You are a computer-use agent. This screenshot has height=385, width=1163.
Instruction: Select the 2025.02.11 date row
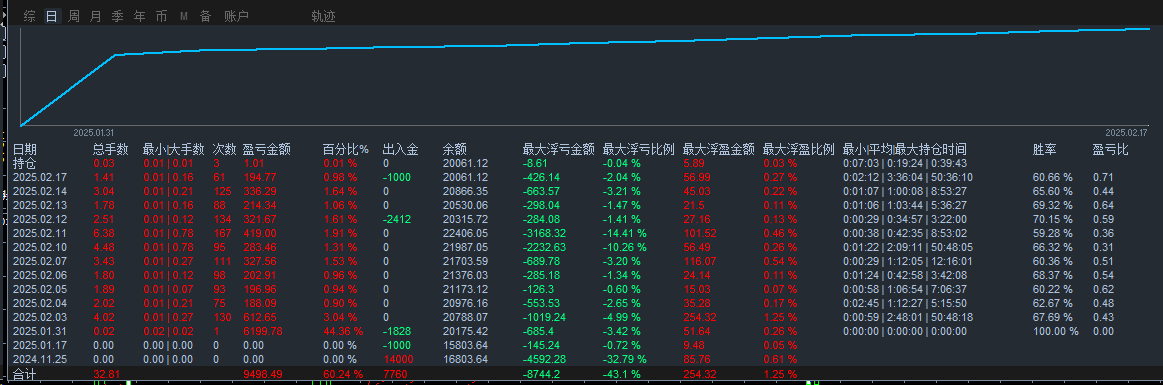coord(39,233)
